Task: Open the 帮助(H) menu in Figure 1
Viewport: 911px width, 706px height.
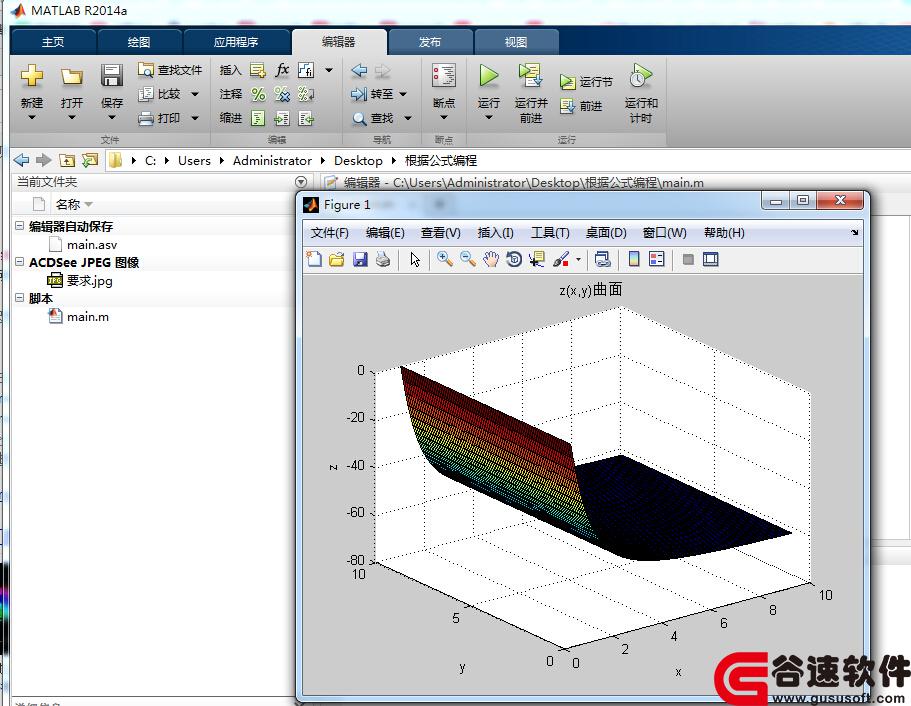Action: coord(724,233)
